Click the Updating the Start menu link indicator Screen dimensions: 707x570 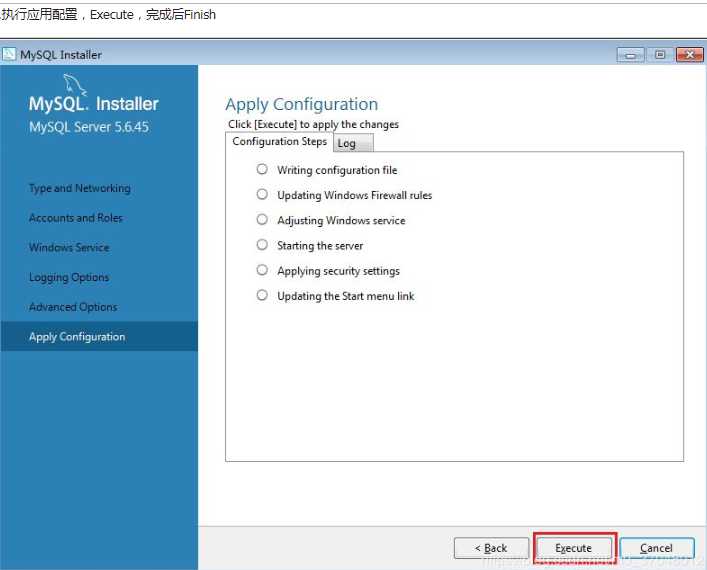click(x=262, y=295)
